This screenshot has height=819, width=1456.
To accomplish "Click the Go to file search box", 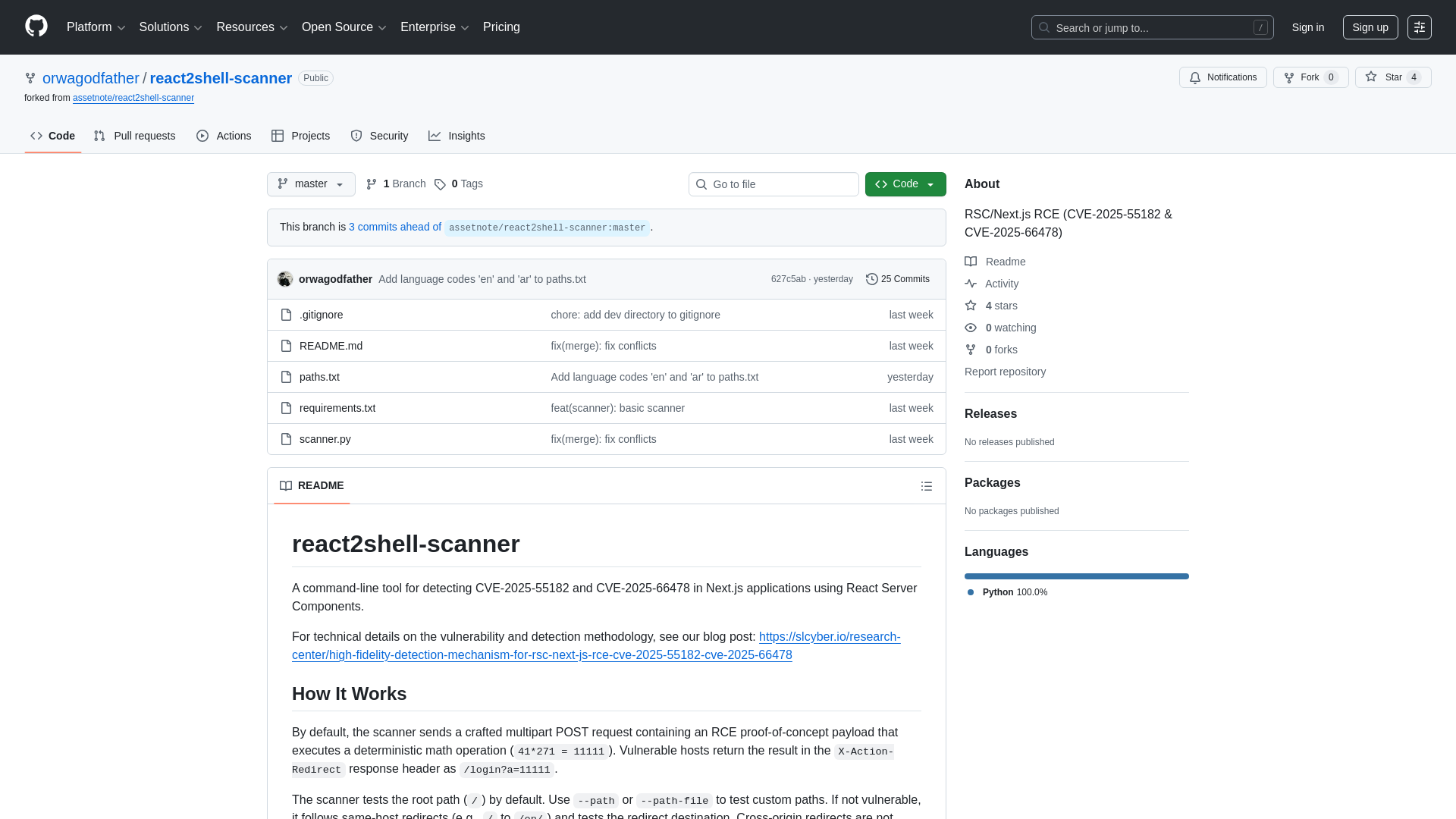I will 773,184.
